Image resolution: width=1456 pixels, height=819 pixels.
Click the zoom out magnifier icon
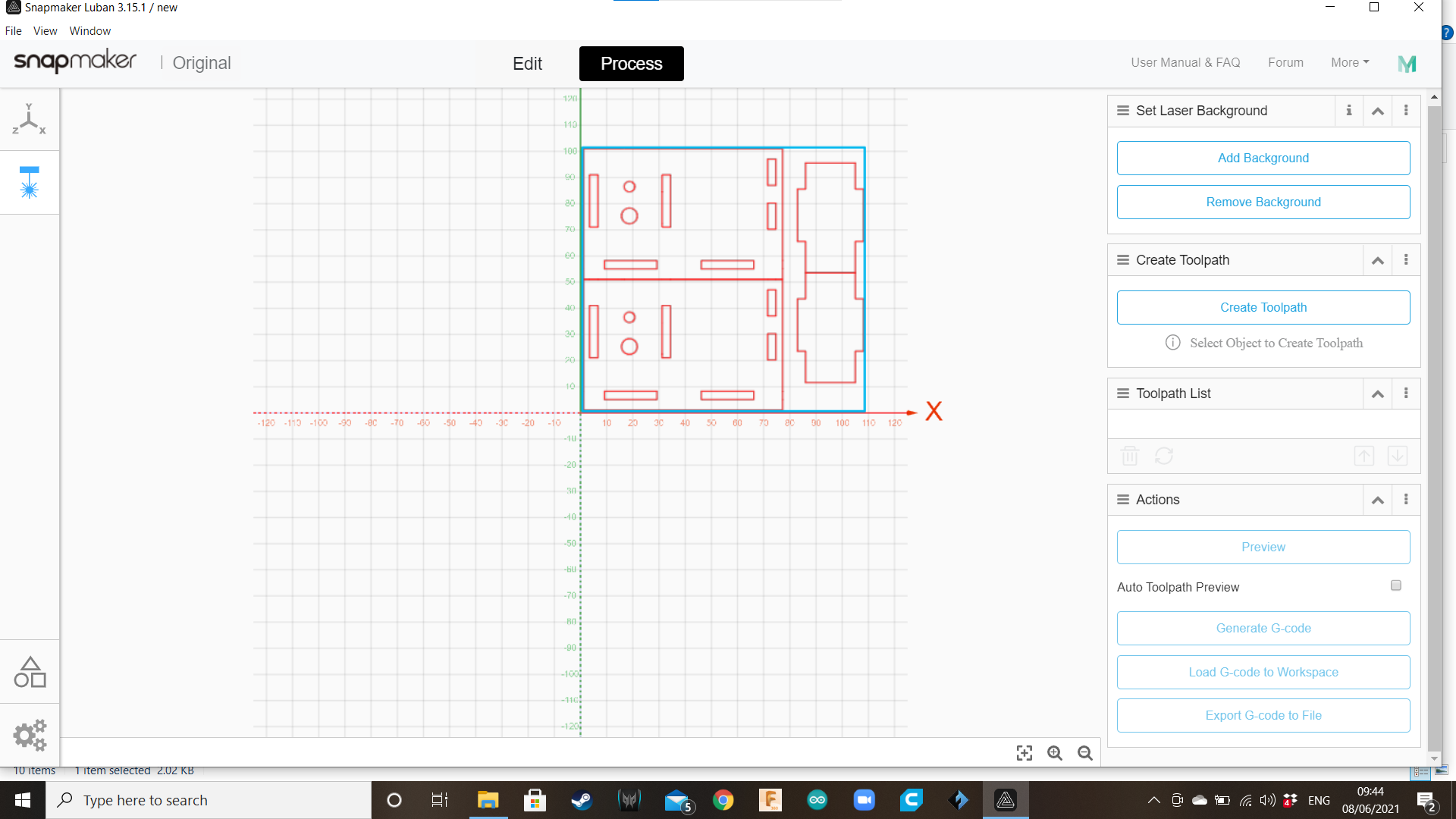[1084, 753]
